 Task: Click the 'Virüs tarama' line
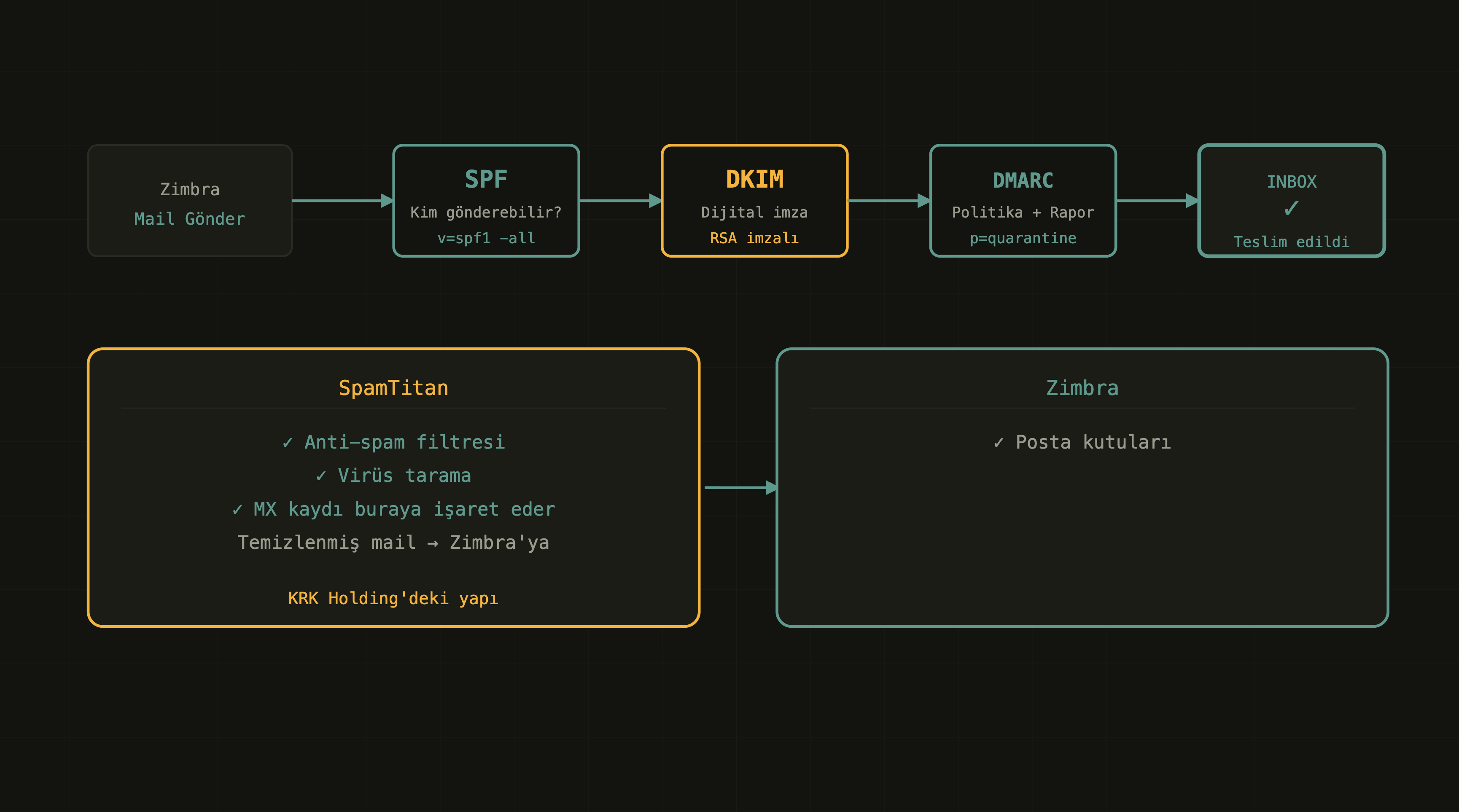click(x=394, y=476)
